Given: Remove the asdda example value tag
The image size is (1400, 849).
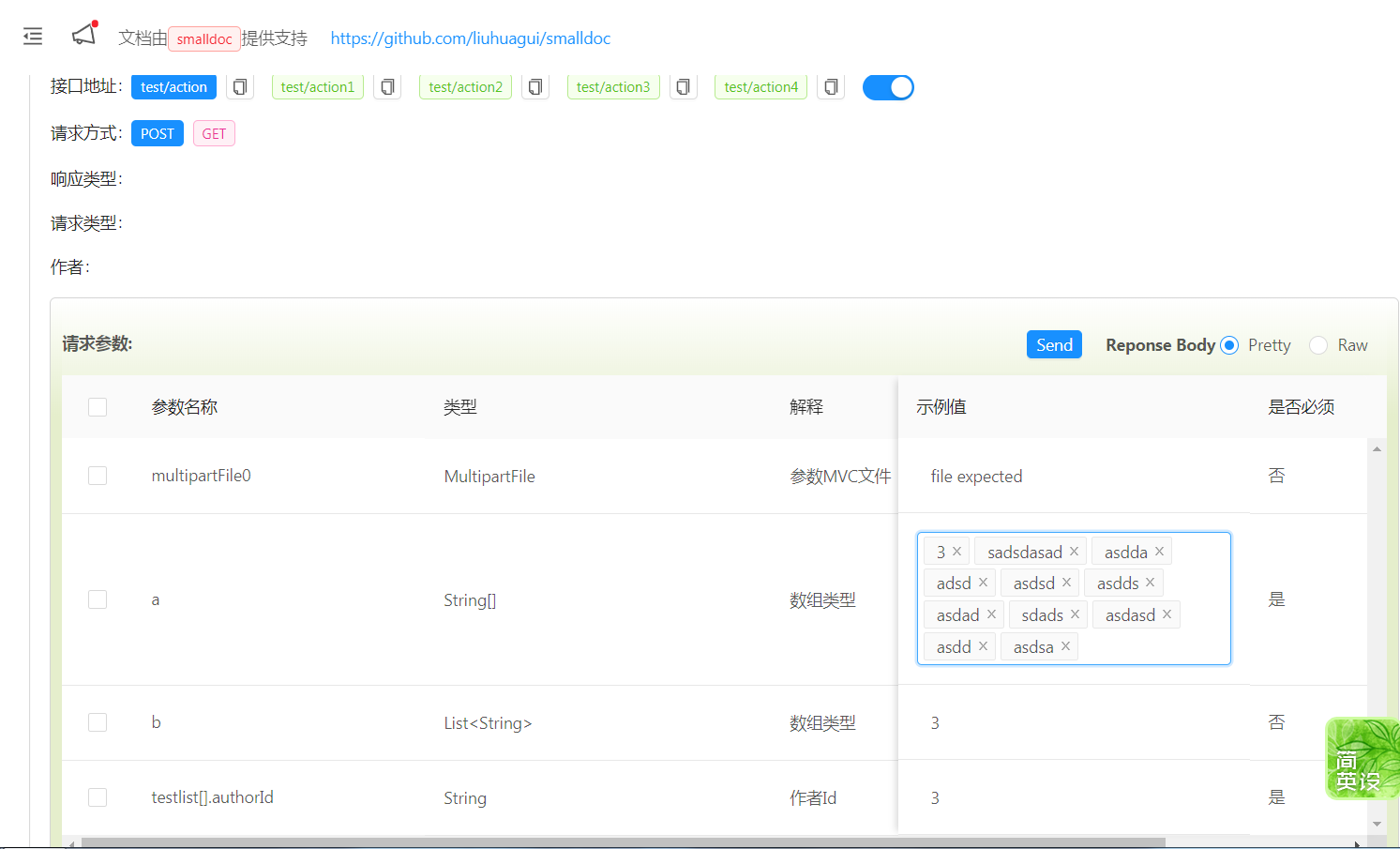Looking at the screenshot, I should 1159,551.
